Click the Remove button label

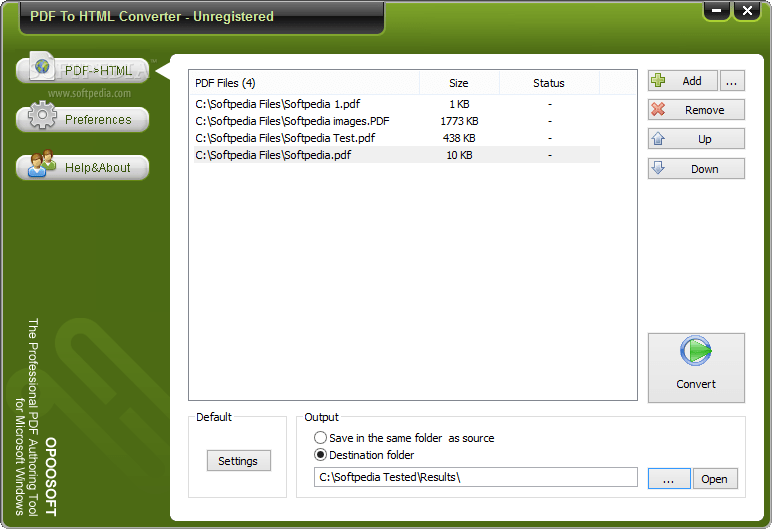pyautogui.click(x=704, y=110)
